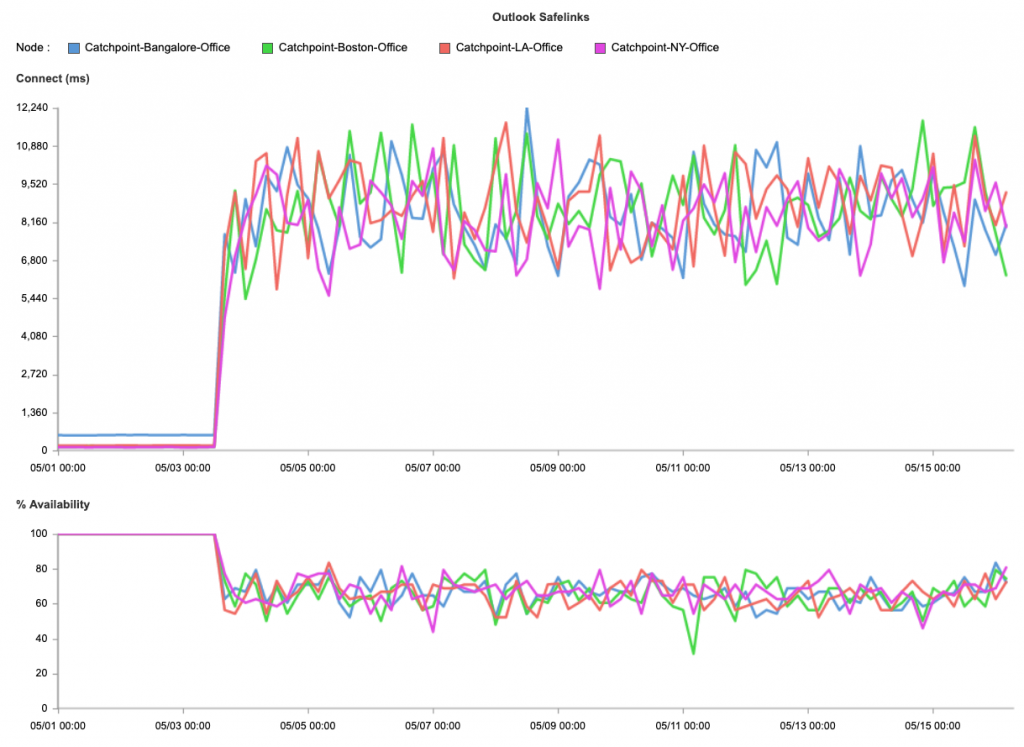
Task: Click the 100 label on Availability axis
Action: [39, 533]
